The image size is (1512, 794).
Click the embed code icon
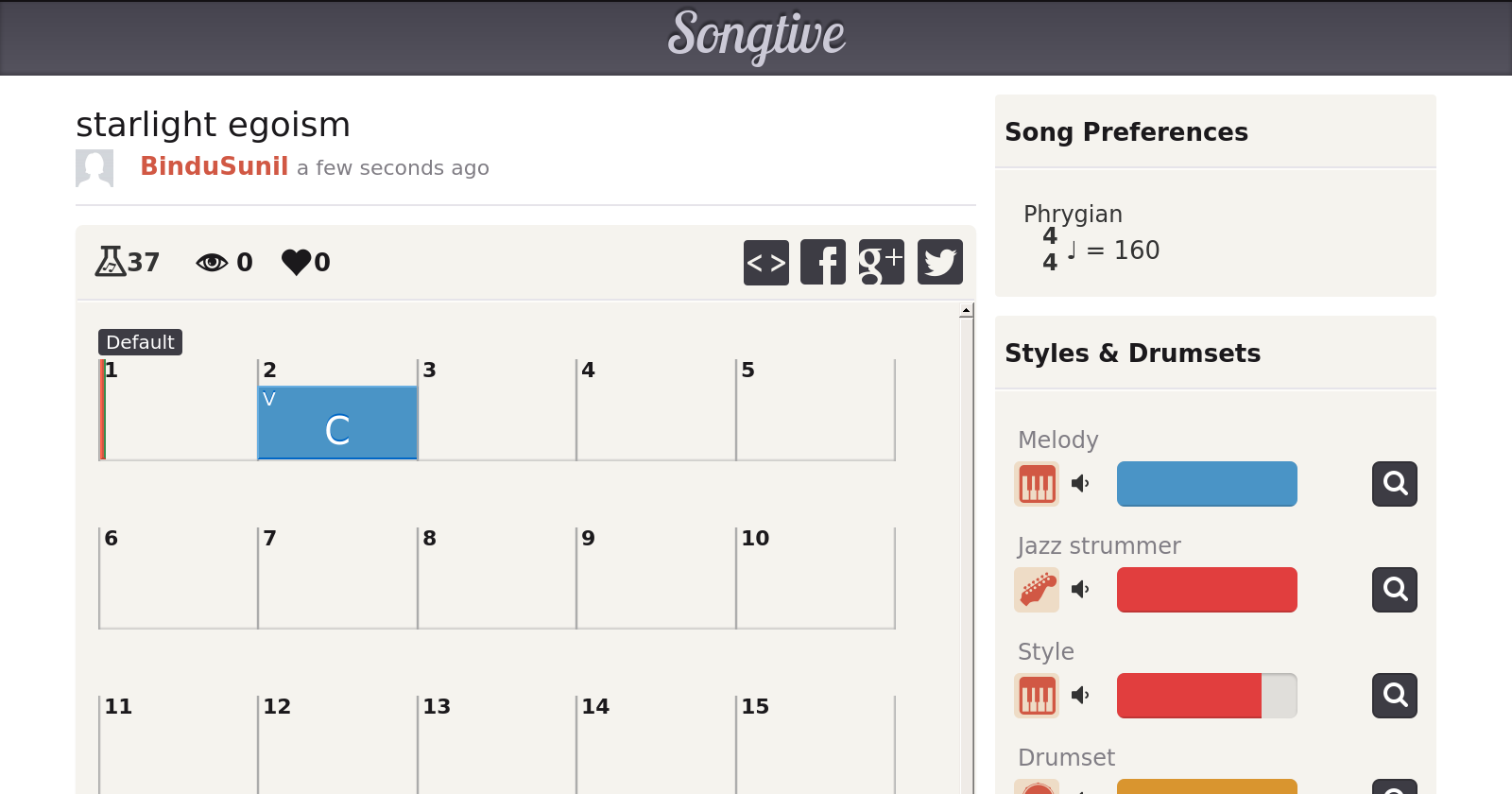point(765,262)
